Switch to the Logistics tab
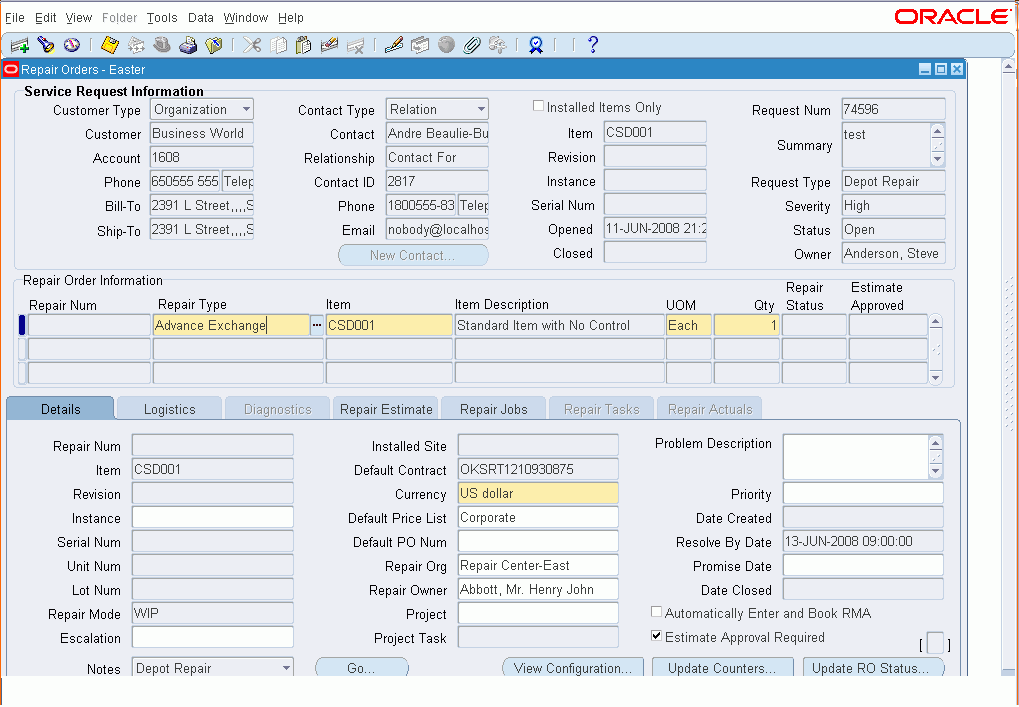 click(170, 409)
